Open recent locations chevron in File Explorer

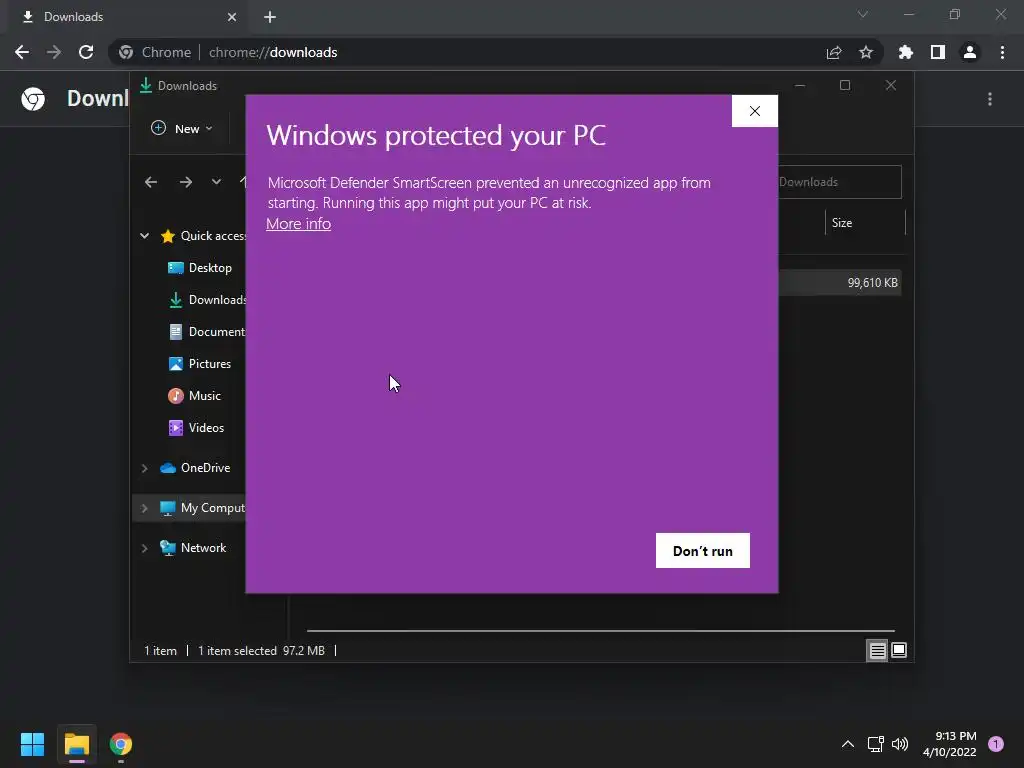point(216,182)
